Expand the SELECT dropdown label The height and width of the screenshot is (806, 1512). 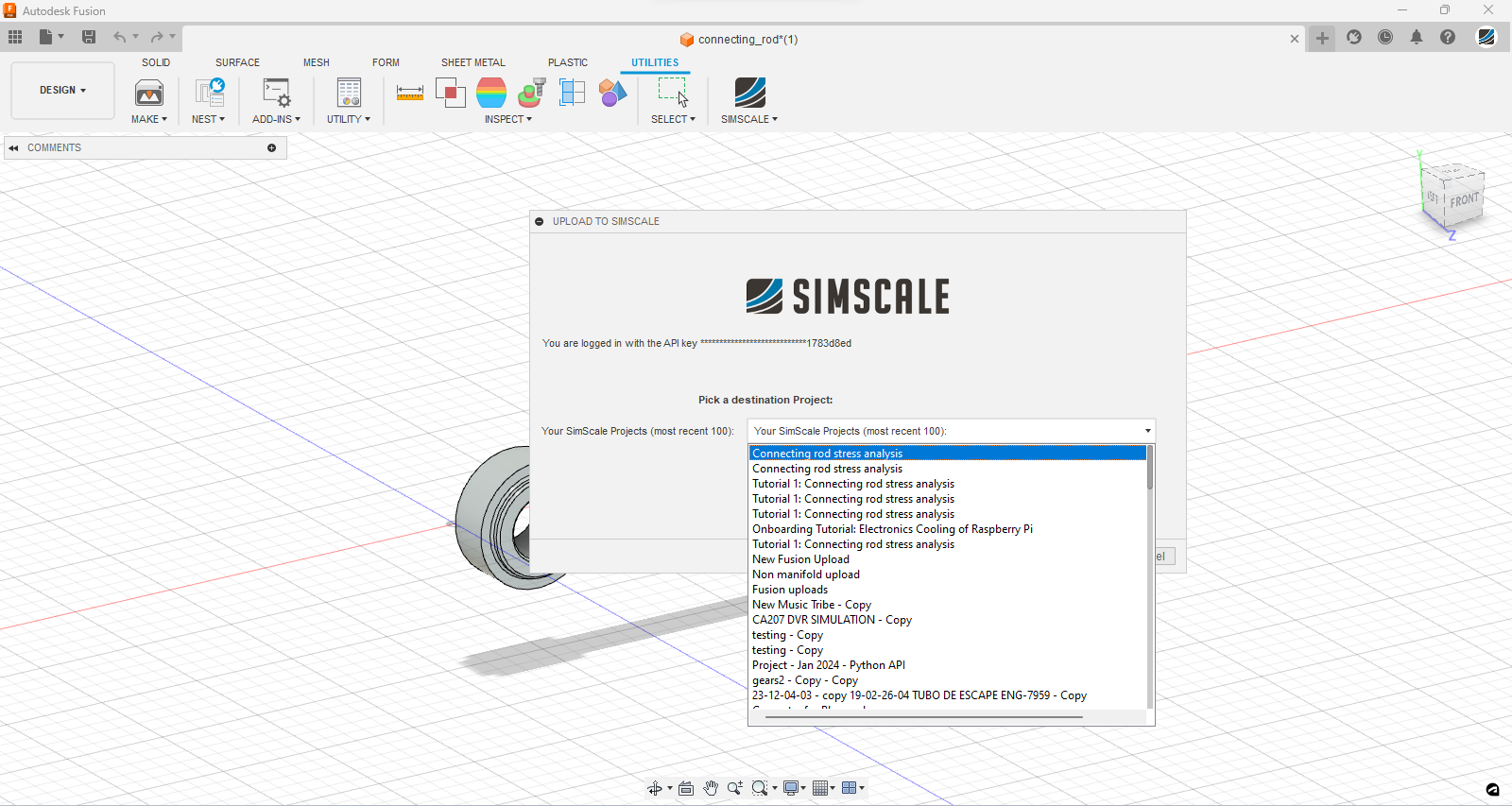(x=673, y=120)
